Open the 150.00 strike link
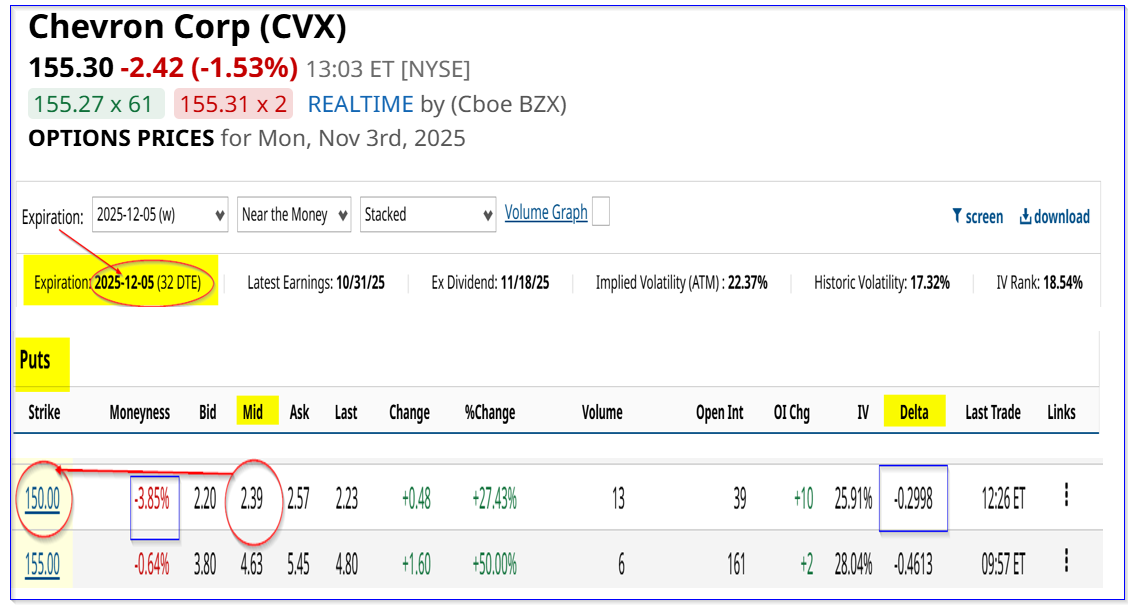This screenshot has height=606, width=1128. tap(42, 497)
